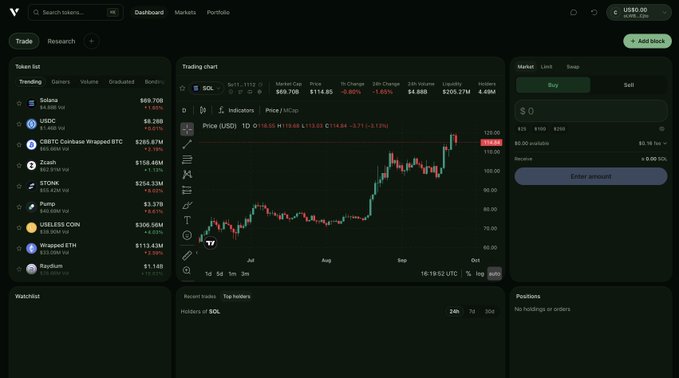Select the Trending token filter

(30, 82)
